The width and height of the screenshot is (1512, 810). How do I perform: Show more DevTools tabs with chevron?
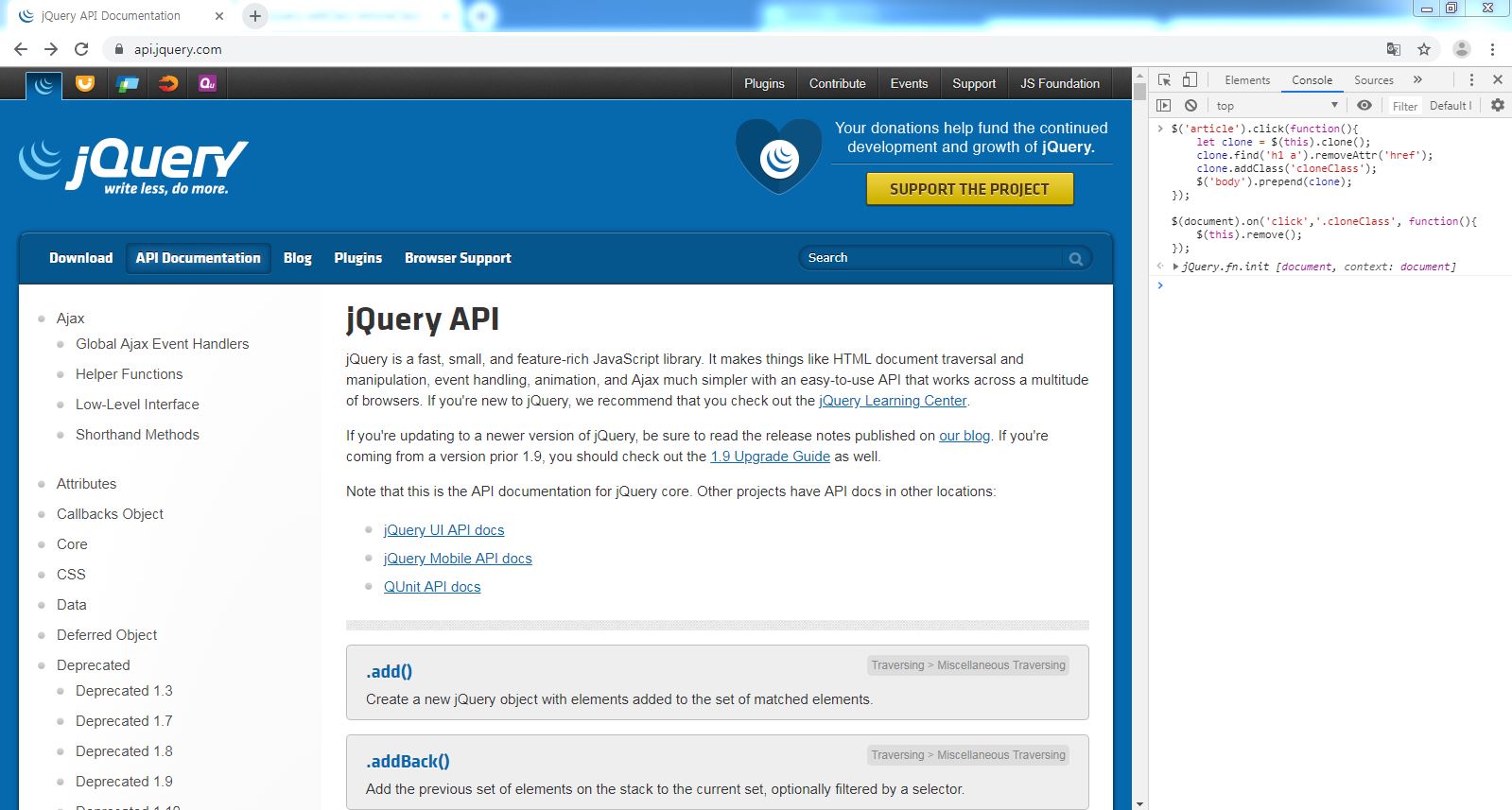pos(1417,80)
